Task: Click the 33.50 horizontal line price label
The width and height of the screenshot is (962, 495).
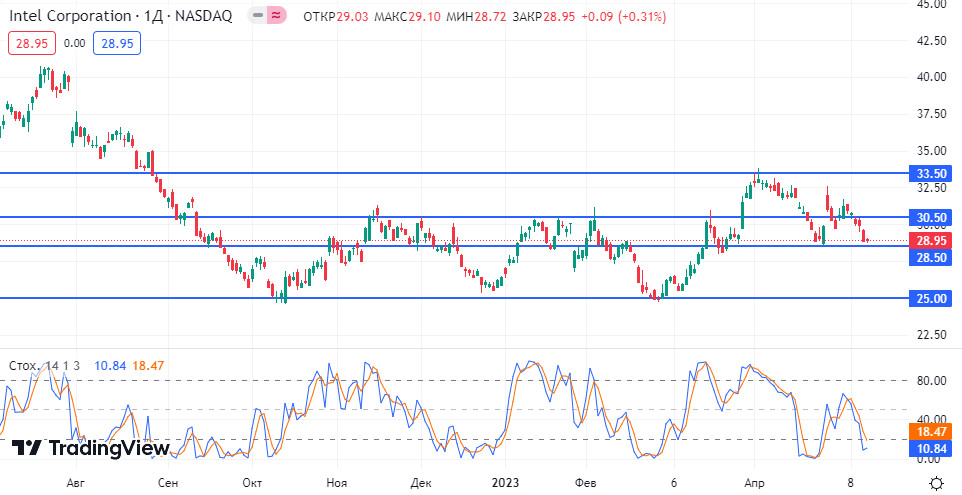Action: (x=930, y=173)
